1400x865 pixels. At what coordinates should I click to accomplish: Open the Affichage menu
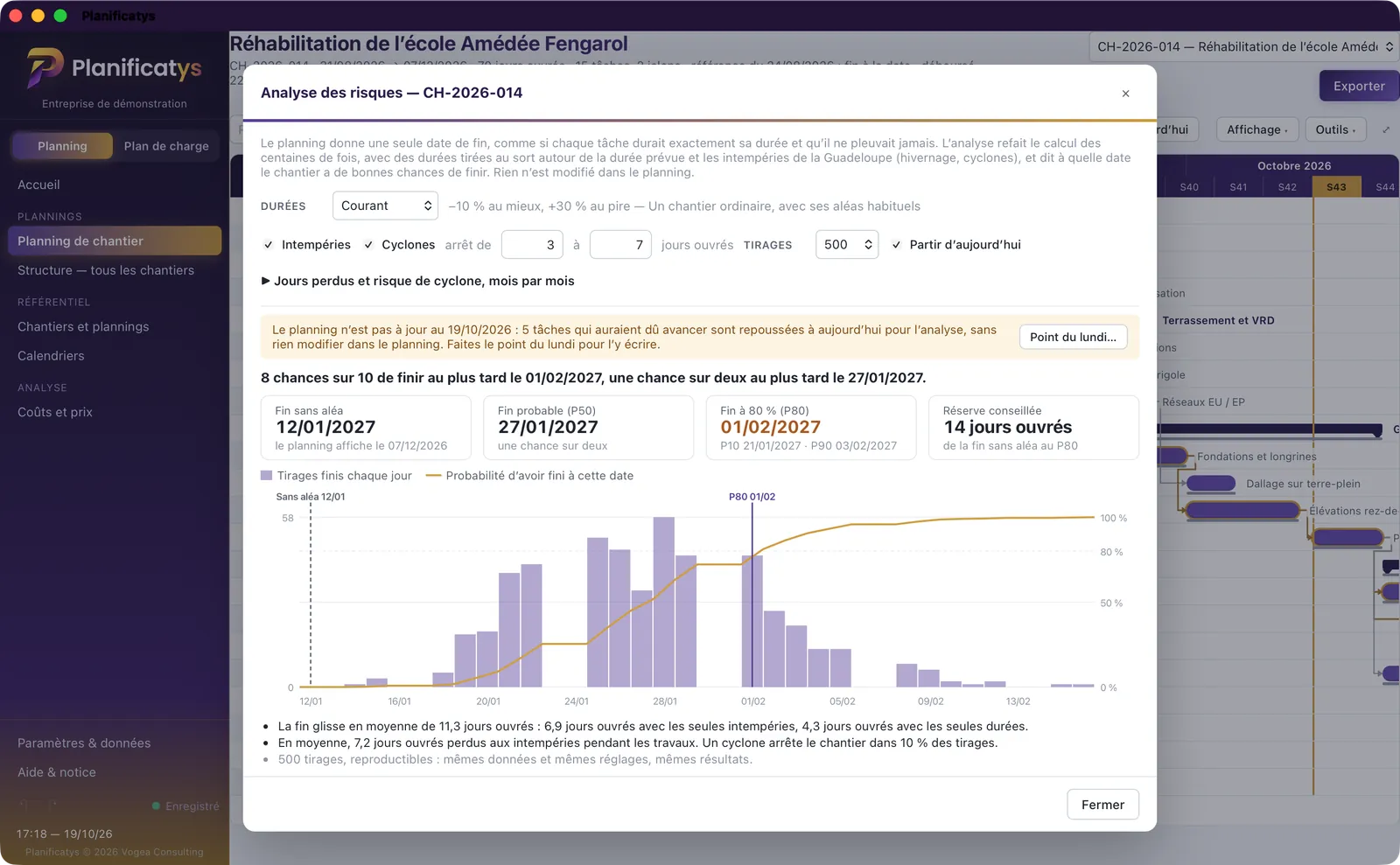1257,129
